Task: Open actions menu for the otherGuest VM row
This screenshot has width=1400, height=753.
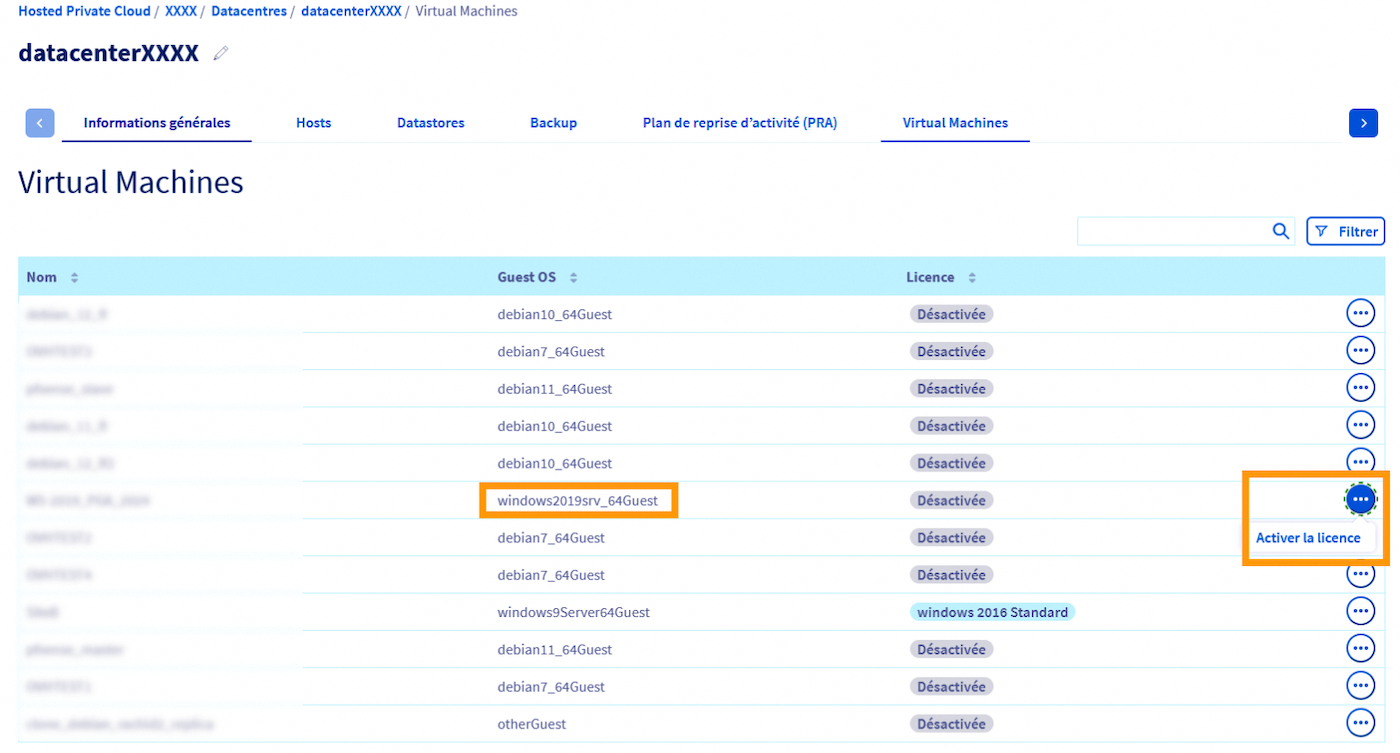Action: [1360, 722]
